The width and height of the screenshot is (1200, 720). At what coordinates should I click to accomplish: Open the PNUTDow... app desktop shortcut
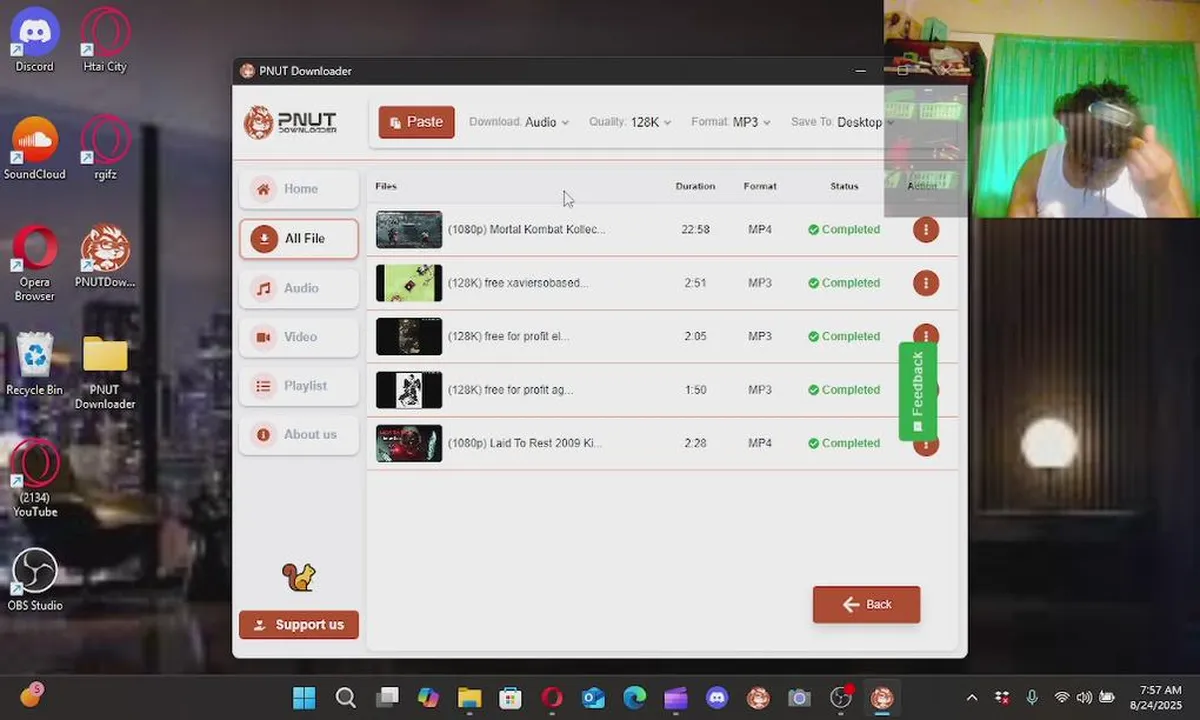(105, 256)
